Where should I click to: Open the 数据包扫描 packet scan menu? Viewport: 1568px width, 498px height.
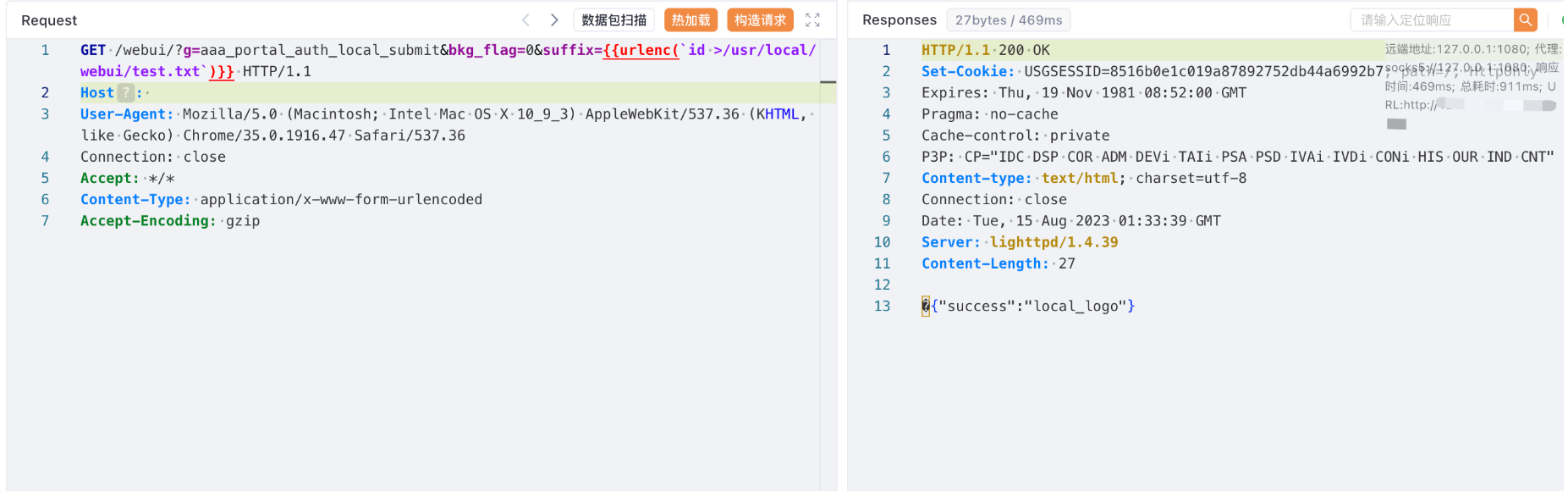[x=613, y=19]
